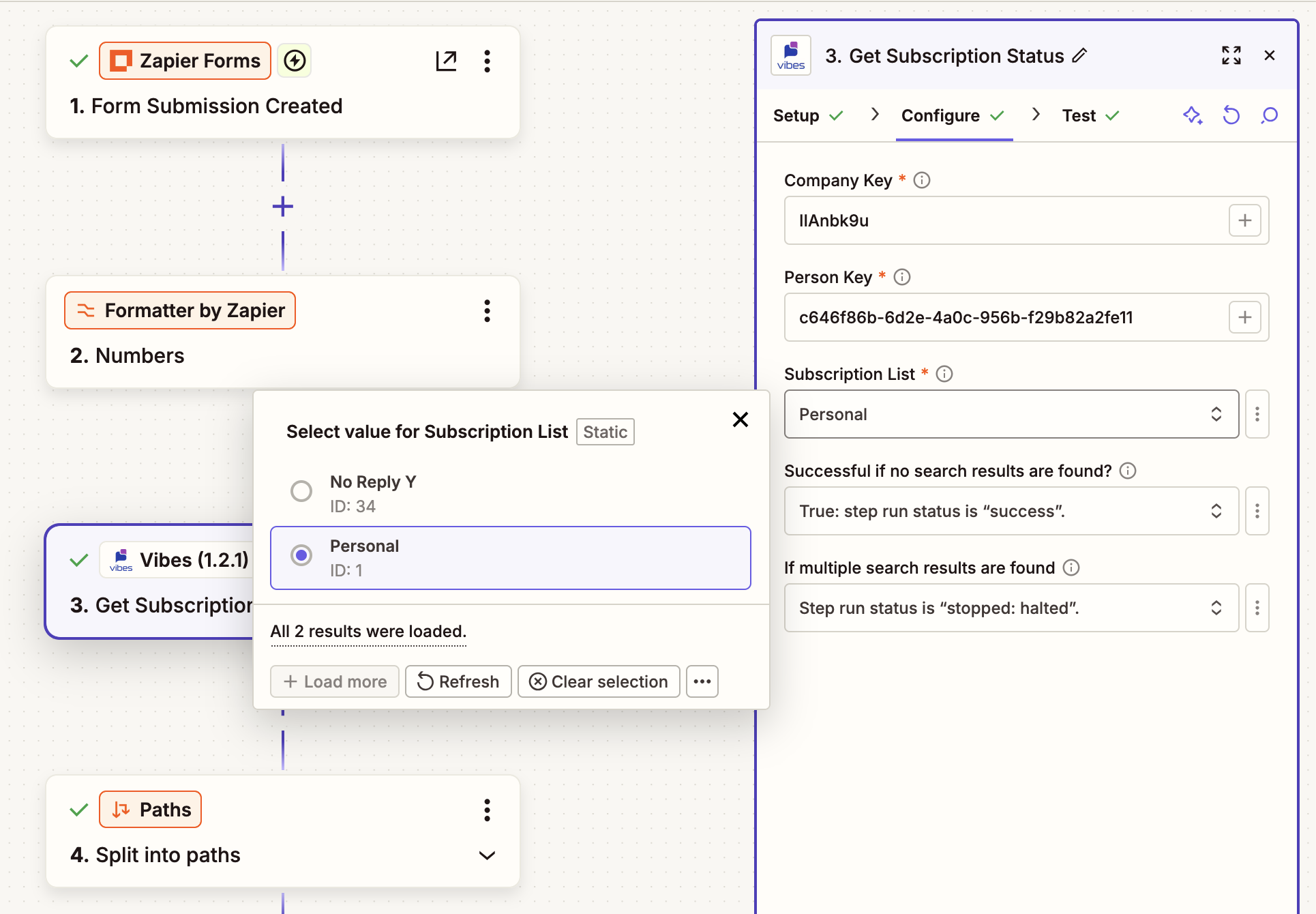Viewport: 1316px width, 914px height.
Task: Click the Vibes app logo in panel header
Action: pyautogui.click(x=791, y=55)
